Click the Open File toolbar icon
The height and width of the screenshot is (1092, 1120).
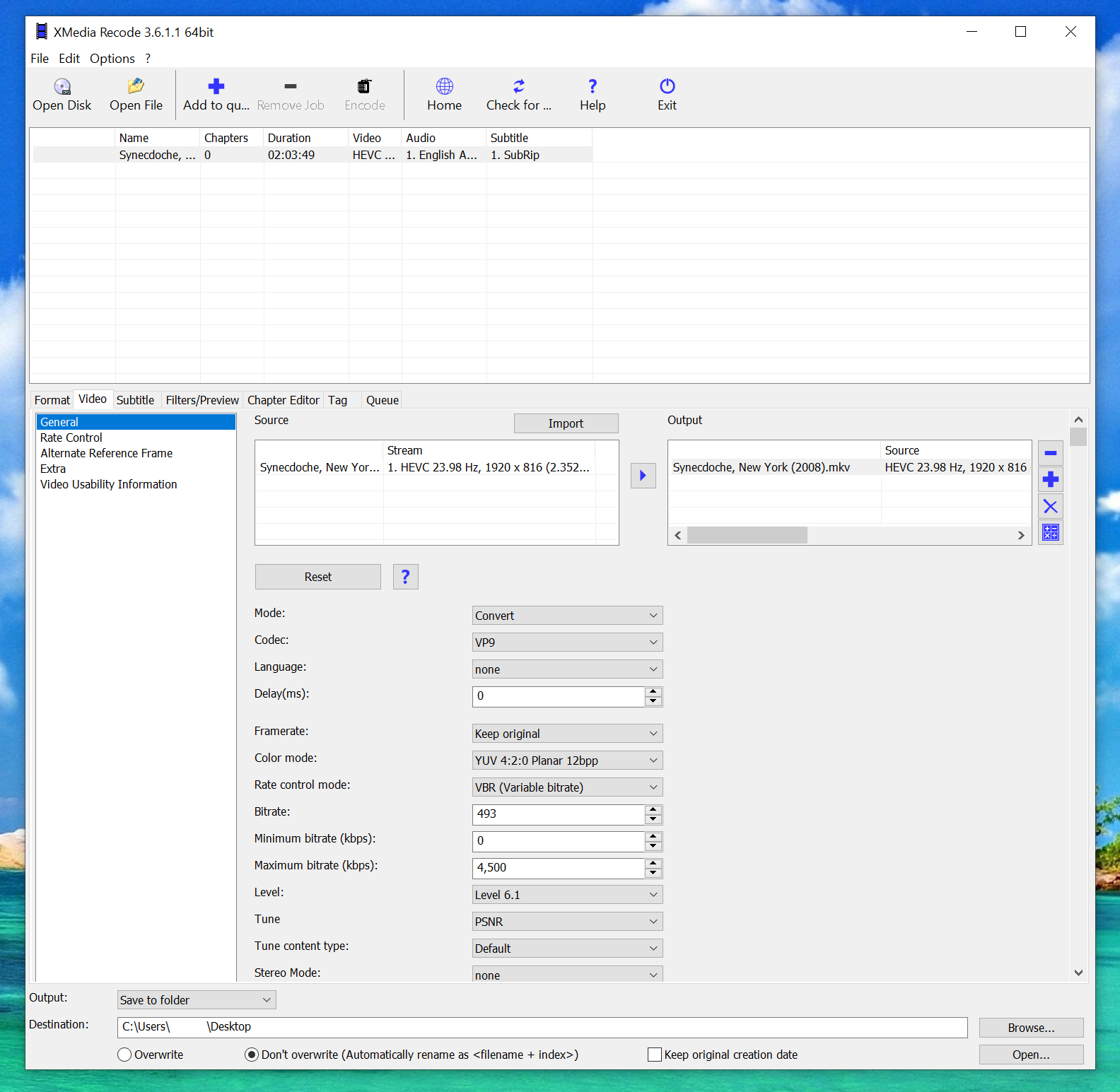(x=136, y=87)
